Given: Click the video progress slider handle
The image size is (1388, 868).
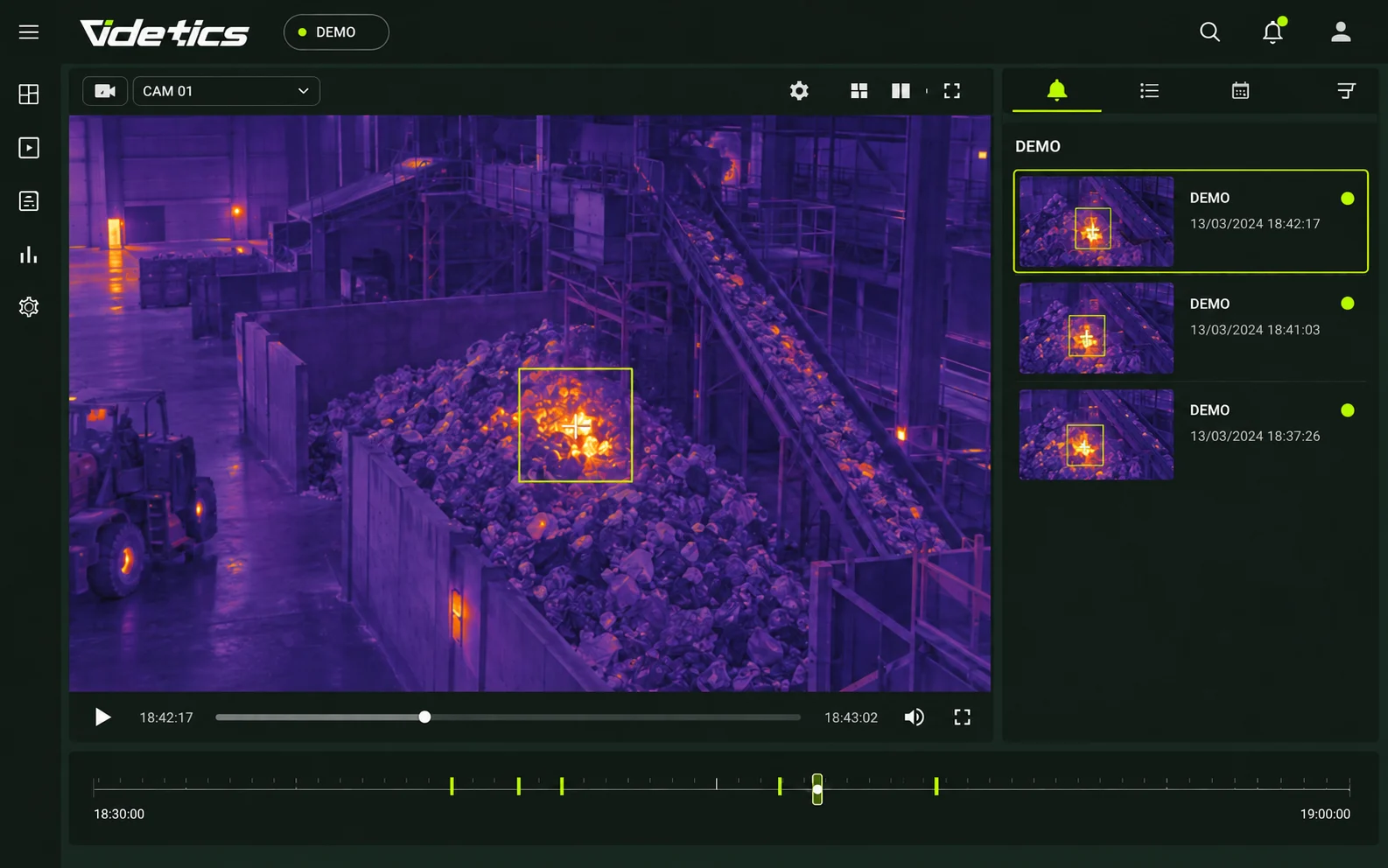Looking at the screenshot, I should coord(424,717).
